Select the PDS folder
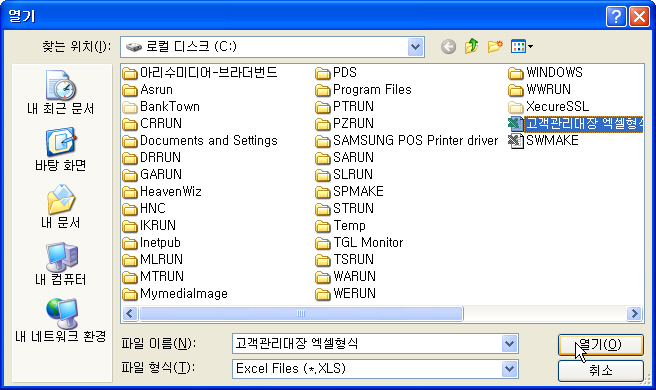This screenshot has width=656, height=390. click(336, 73)
